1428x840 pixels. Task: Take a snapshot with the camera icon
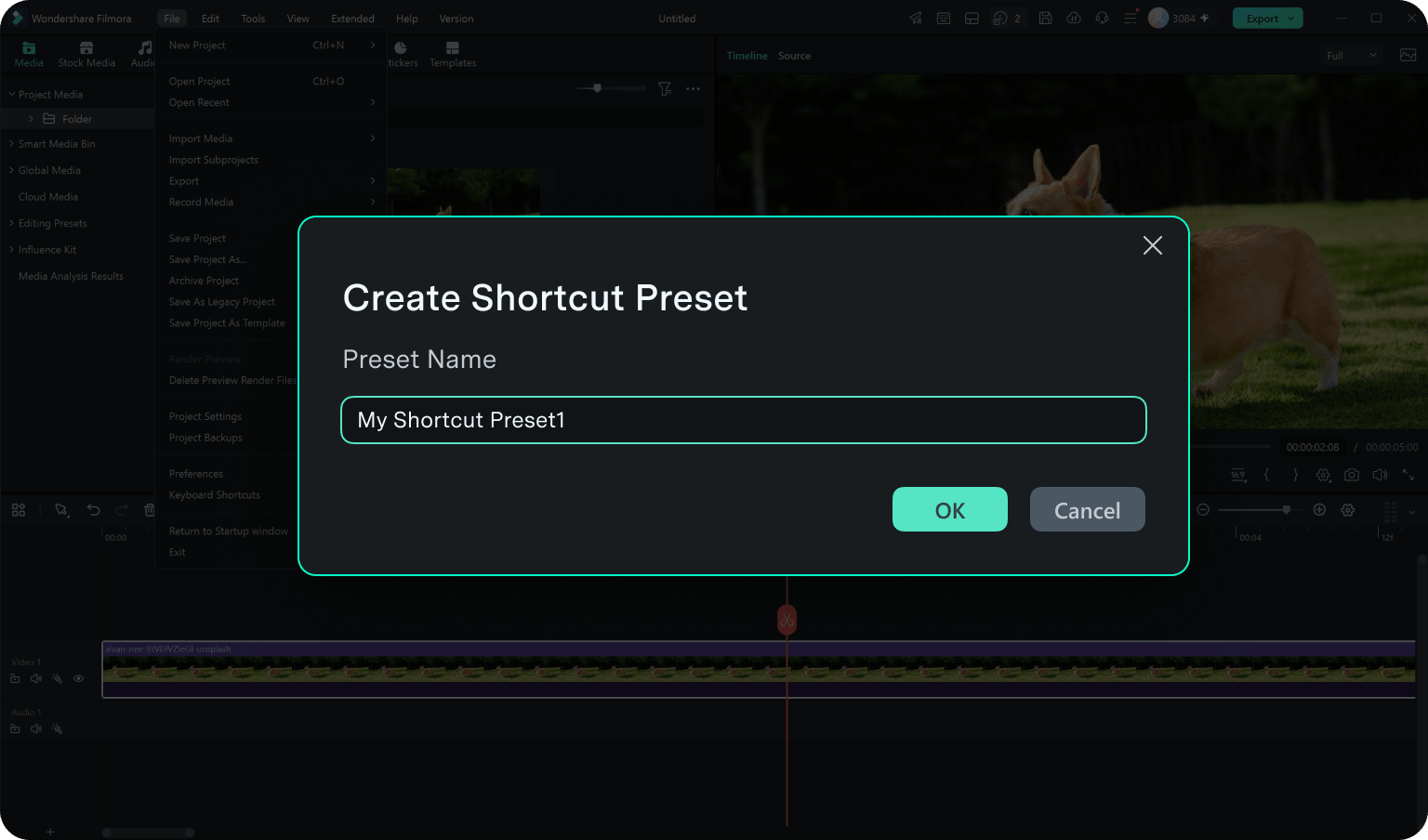[x=1352, y=475]
